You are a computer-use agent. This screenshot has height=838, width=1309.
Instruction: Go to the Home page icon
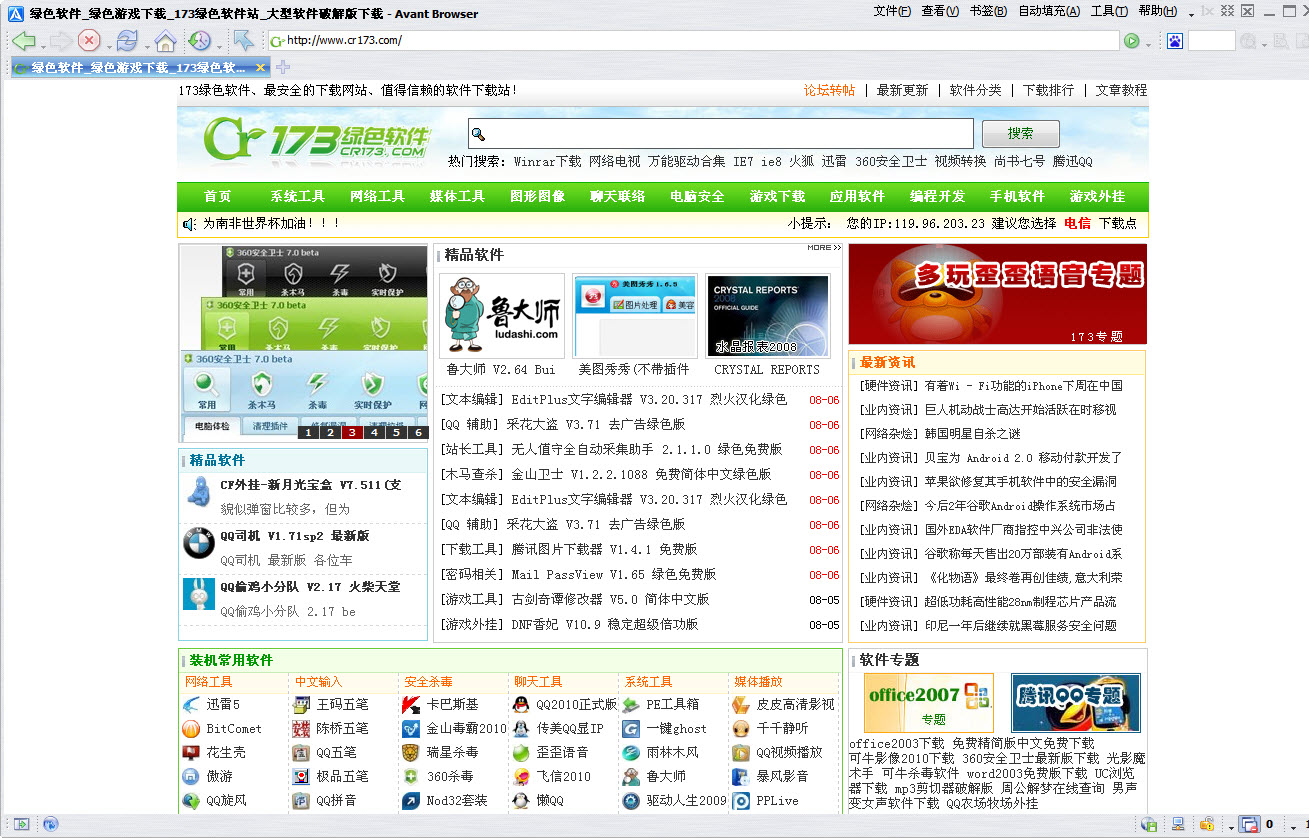[165, 41]
